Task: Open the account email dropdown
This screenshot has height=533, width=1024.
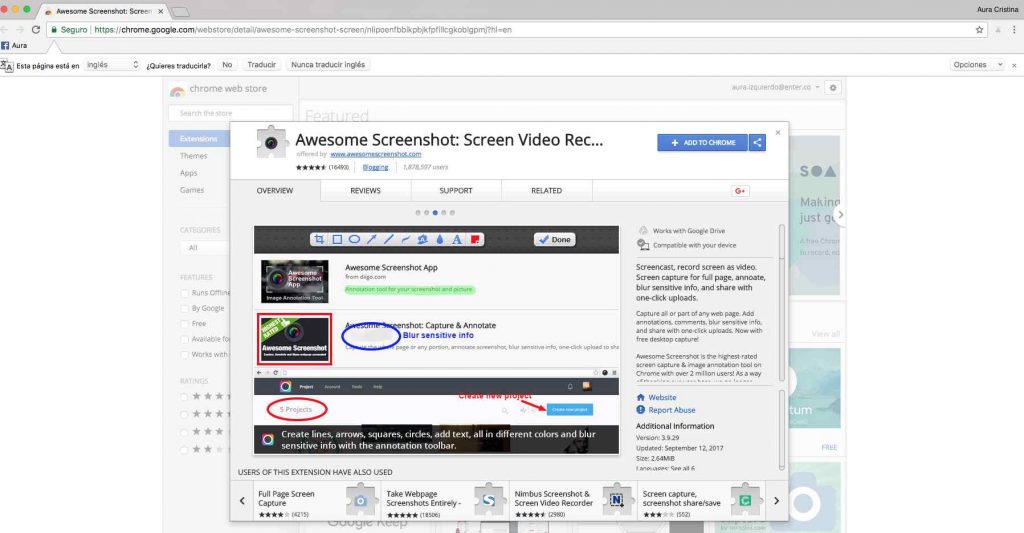Action: click(776, 87)
